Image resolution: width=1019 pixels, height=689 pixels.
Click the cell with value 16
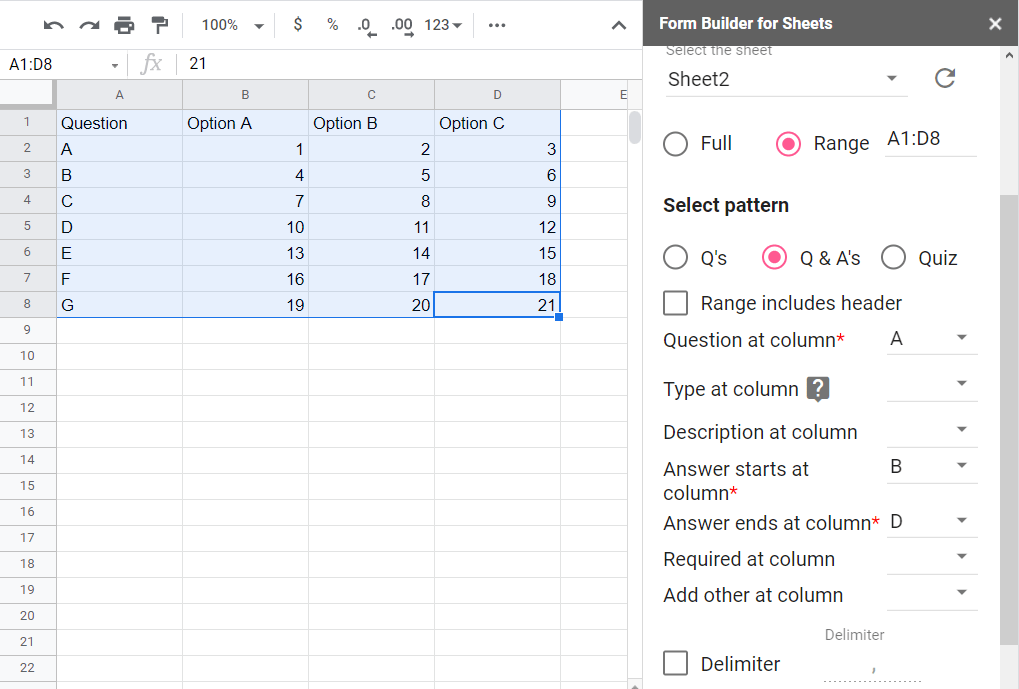click(x=246, y=279)
